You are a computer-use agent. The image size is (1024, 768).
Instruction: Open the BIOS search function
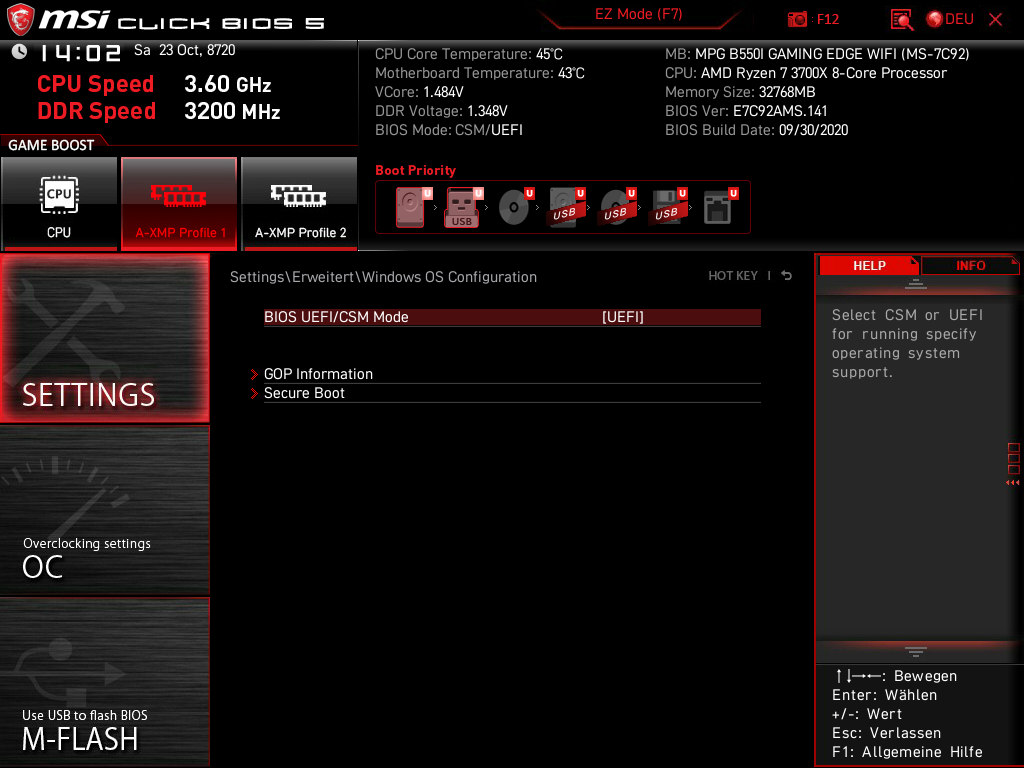901,18
